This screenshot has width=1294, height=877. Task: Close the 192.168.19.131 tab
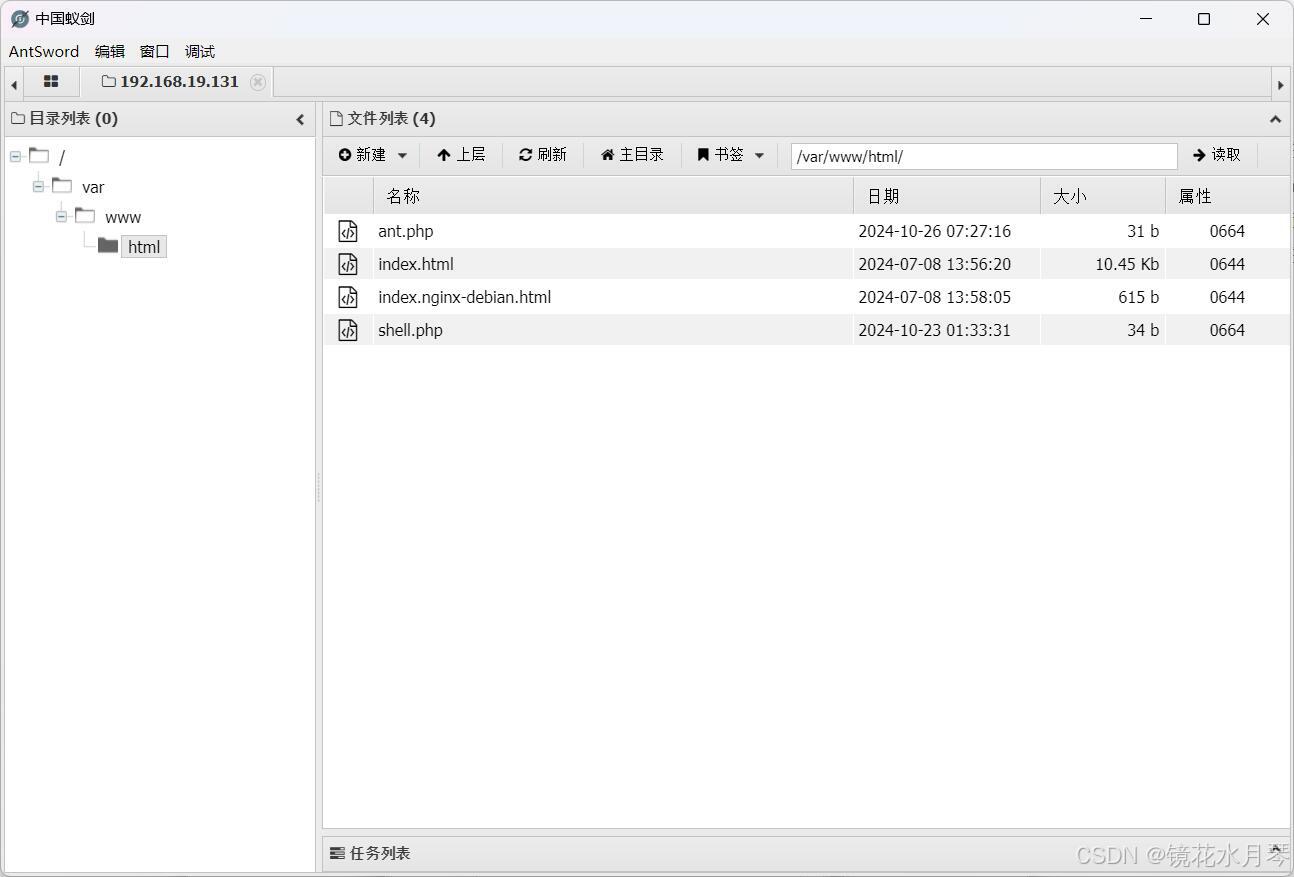(258, 82)
